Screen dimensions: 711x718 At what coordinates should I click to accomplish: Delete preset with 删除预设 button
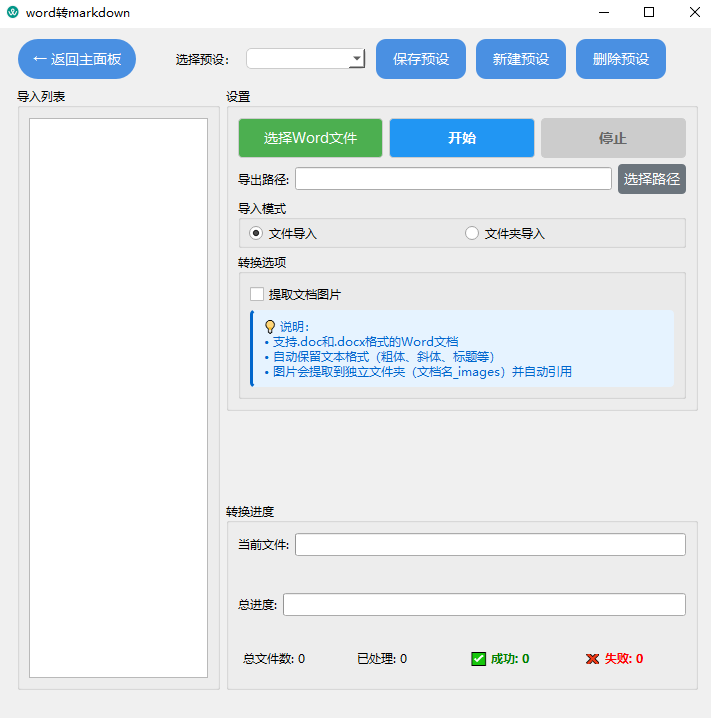click(621, 59)
